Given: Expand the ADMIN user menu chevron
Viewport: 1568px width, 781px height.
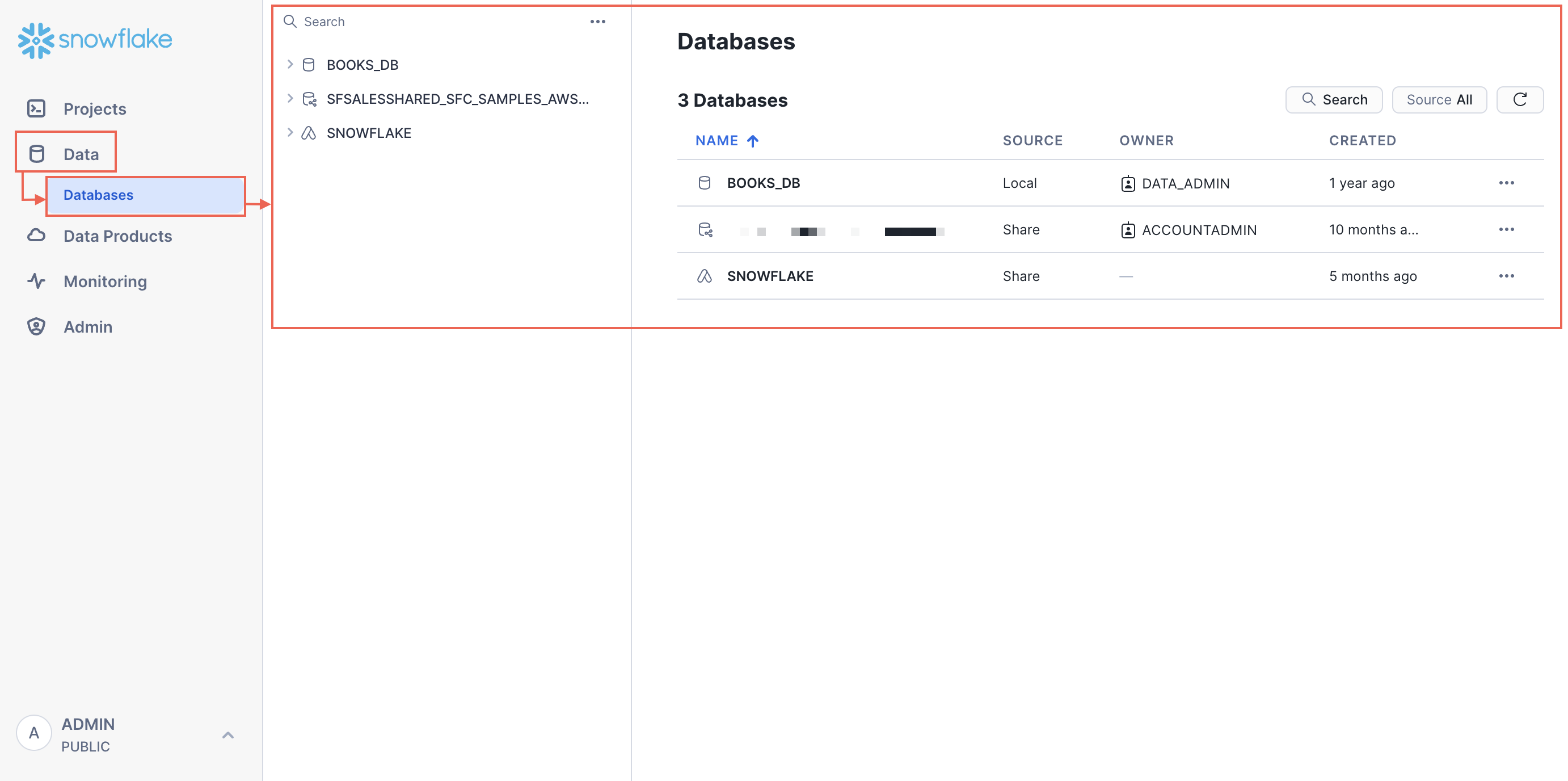Looking at the screenshot, I should tap(227, 734).
